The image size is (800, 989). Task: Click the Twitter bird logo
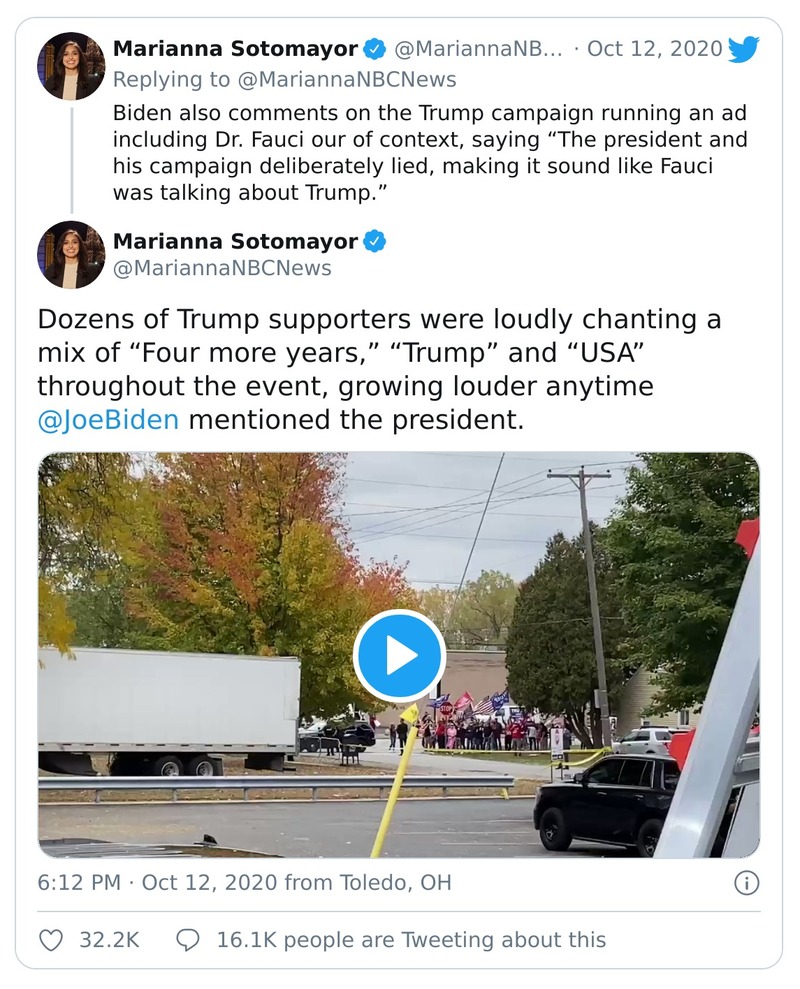[743, 49]
